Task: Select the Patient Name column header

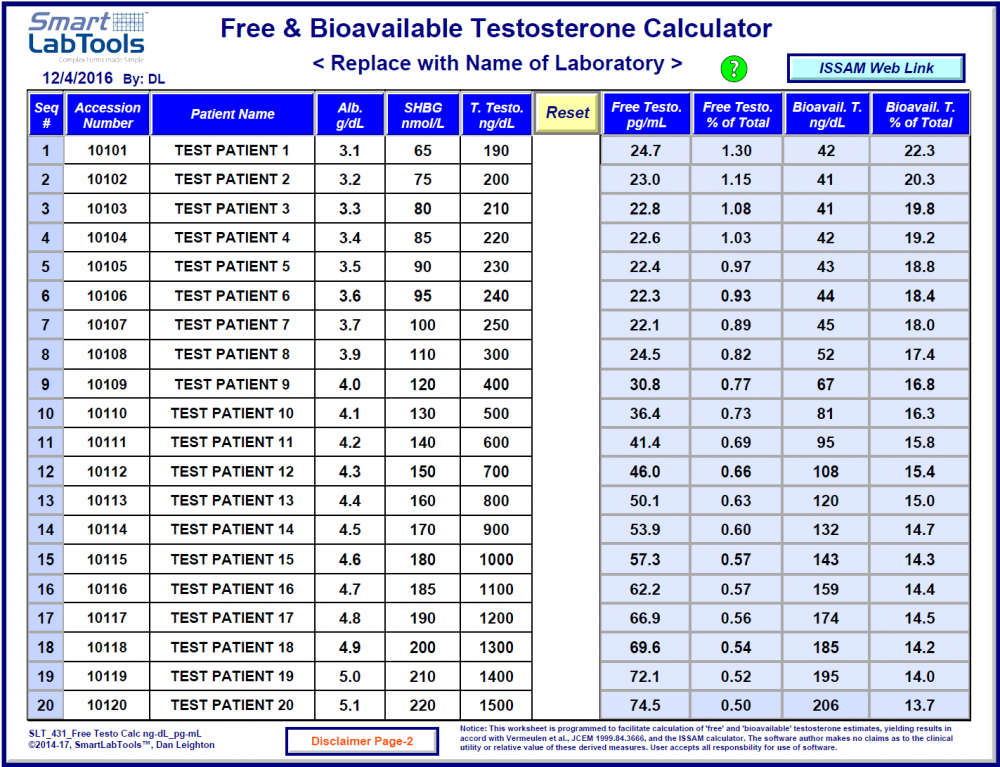Action: pos(233,114)
